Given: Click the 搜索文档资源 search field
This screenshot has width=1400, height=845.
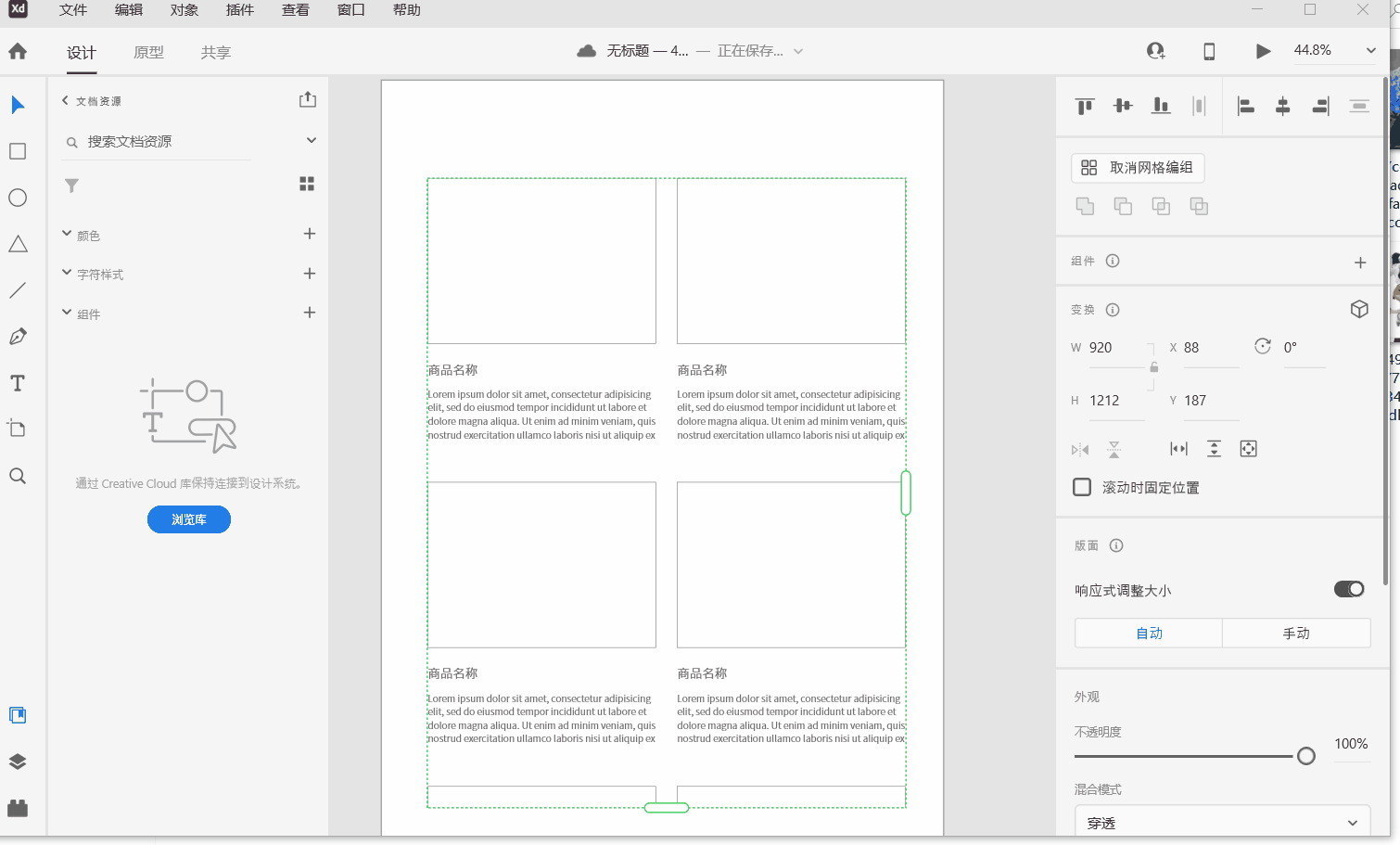Looking at the screenshot, I should pos(155,141).
